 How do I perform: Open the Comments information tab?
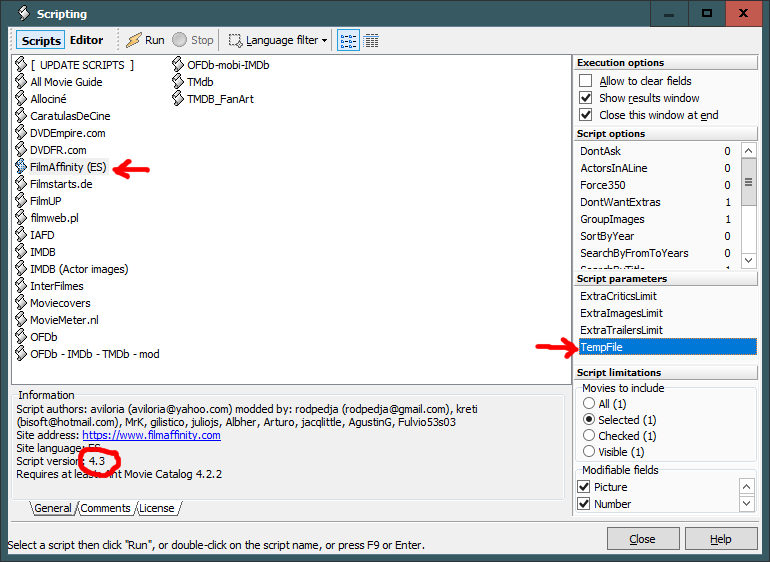[x=105, y=508]
